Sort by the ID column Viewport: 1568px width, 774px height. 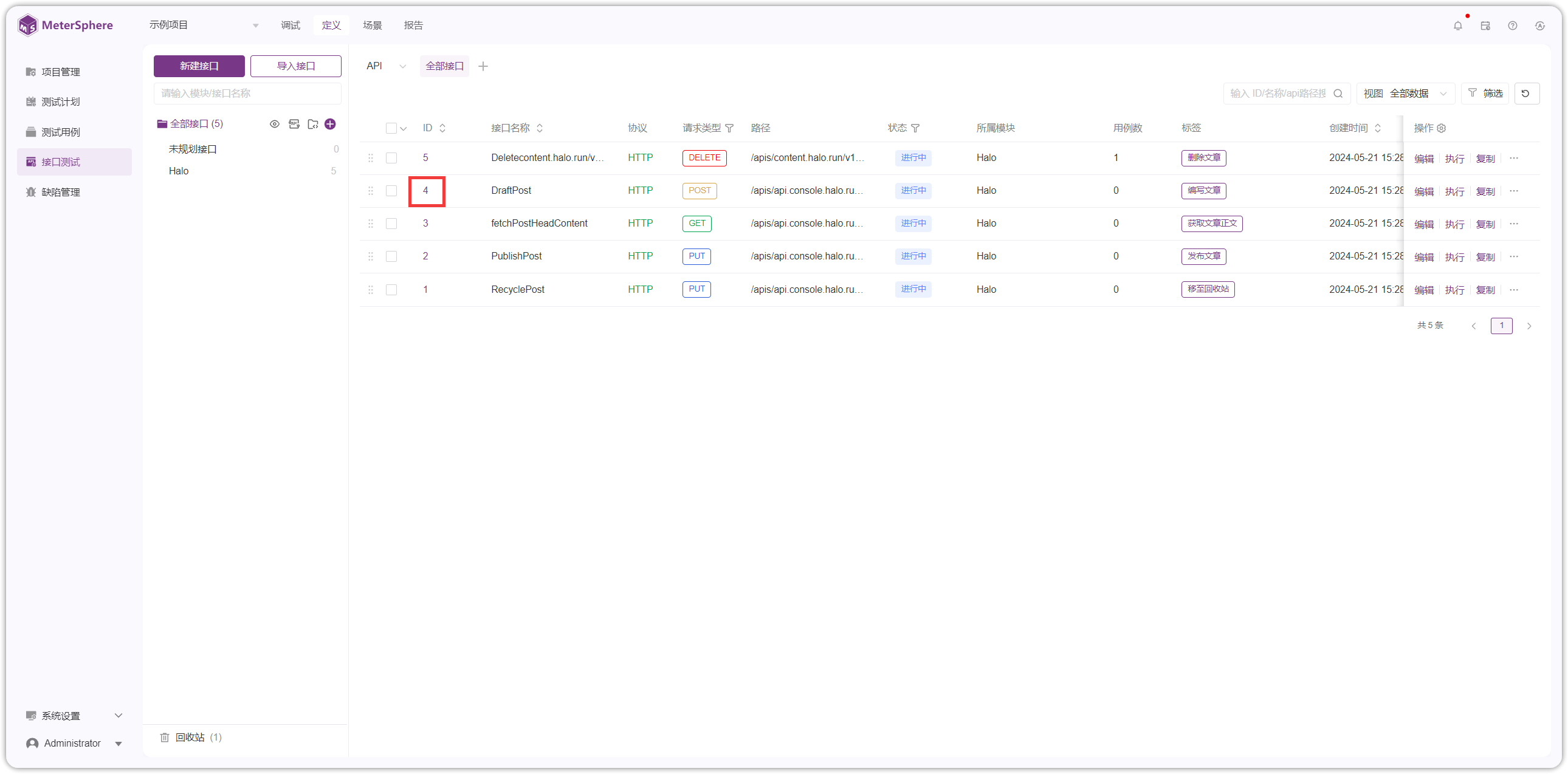tap(442, 128)
